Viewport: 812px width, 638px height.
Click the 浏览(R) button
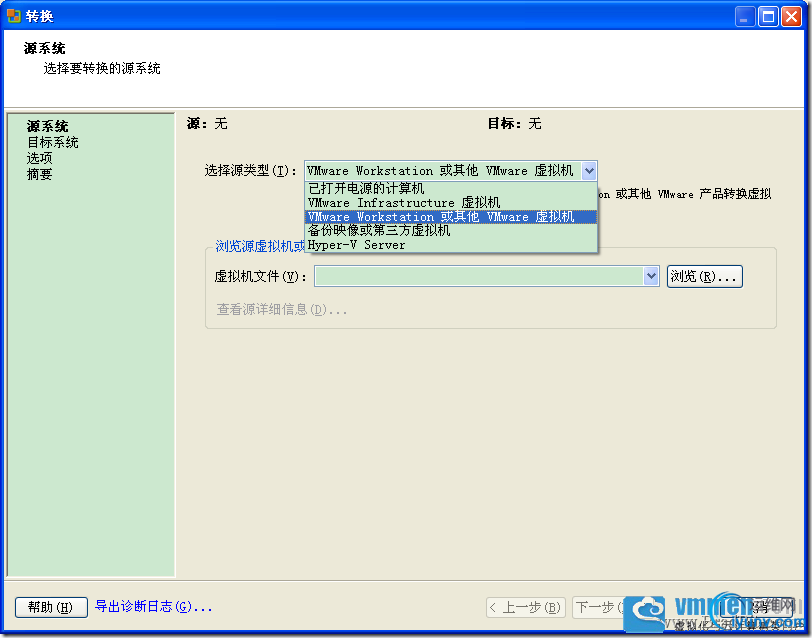click(x=704, y=276)
